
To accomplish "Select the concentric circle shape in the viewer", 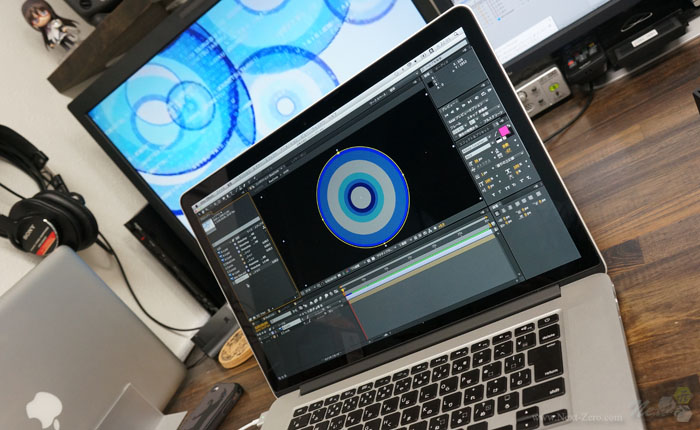I will tap(362, 196).
